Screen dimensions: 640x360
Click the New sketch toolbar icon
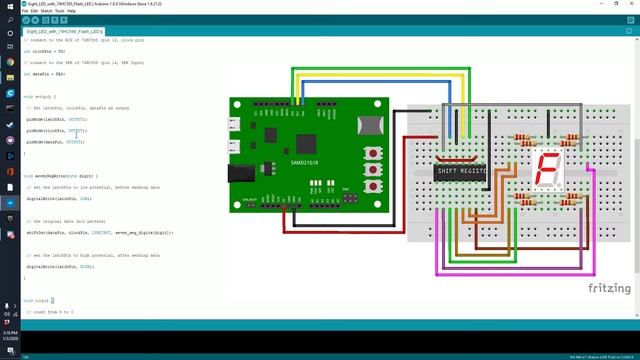46,20
